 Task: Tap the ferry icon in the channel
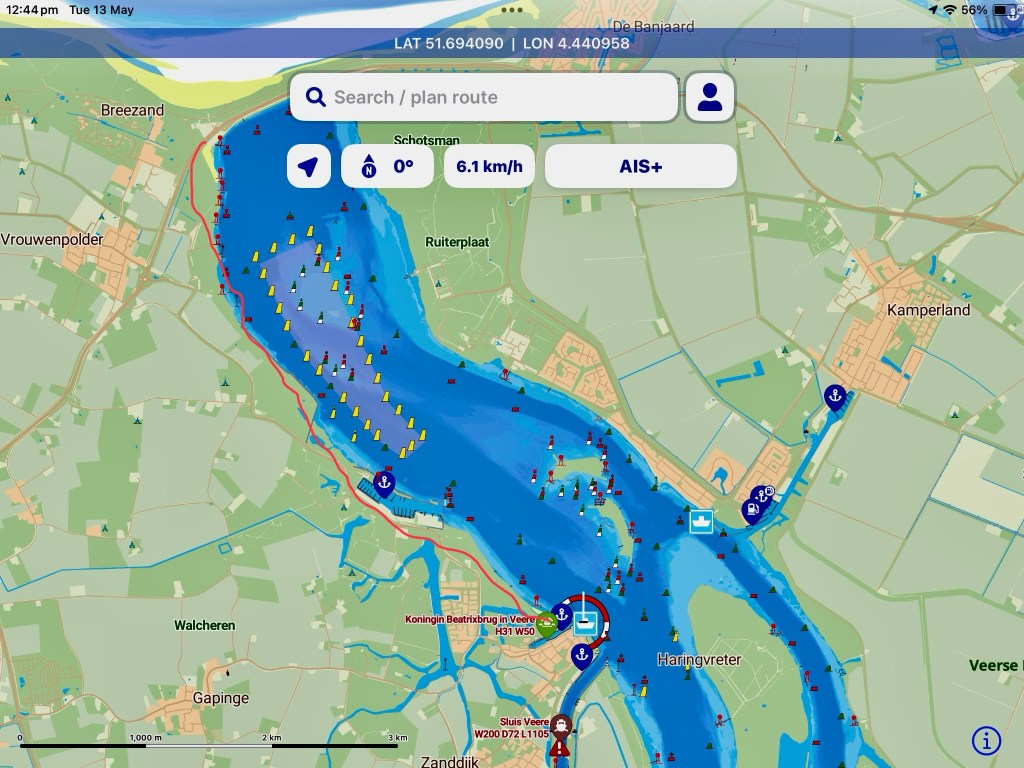pyautogui.click(x=701, y=521)
